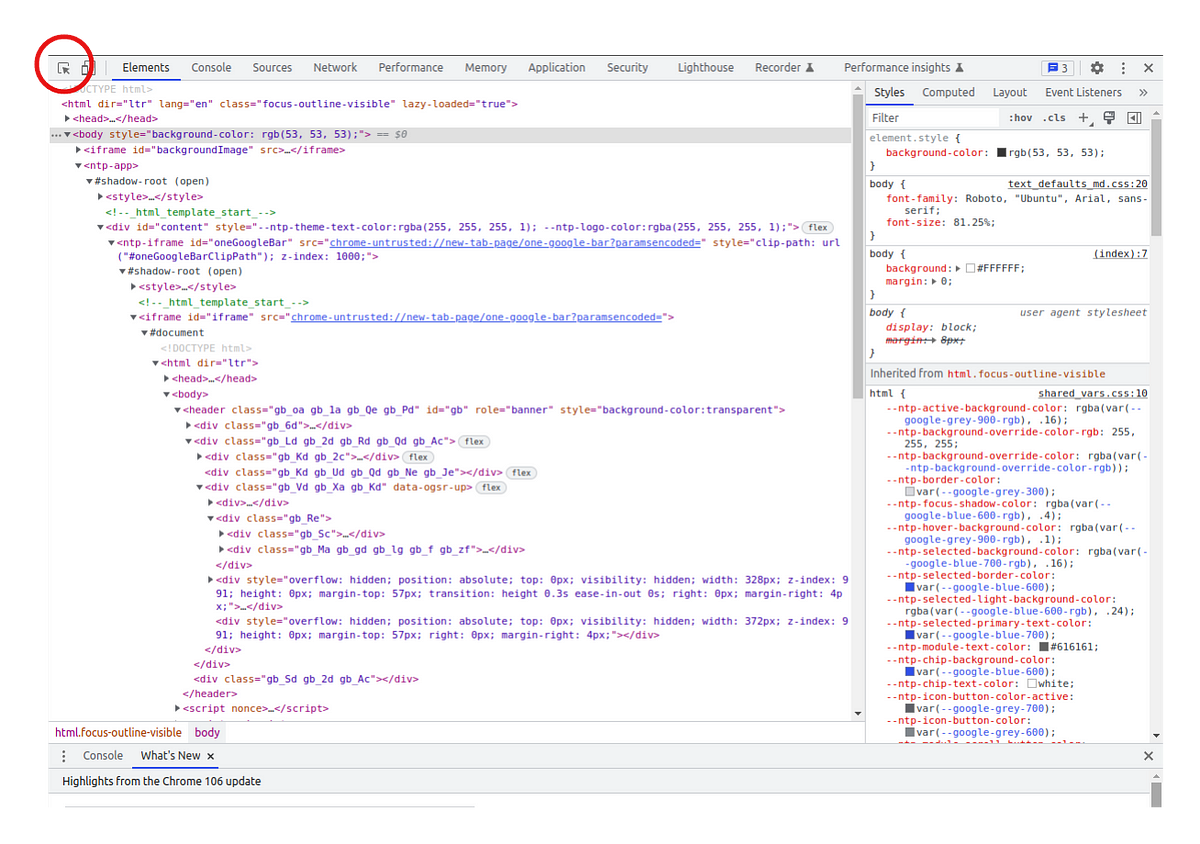
Task: Click flex badge on gb_Ld gb_2d row
Action: (473, 441)
